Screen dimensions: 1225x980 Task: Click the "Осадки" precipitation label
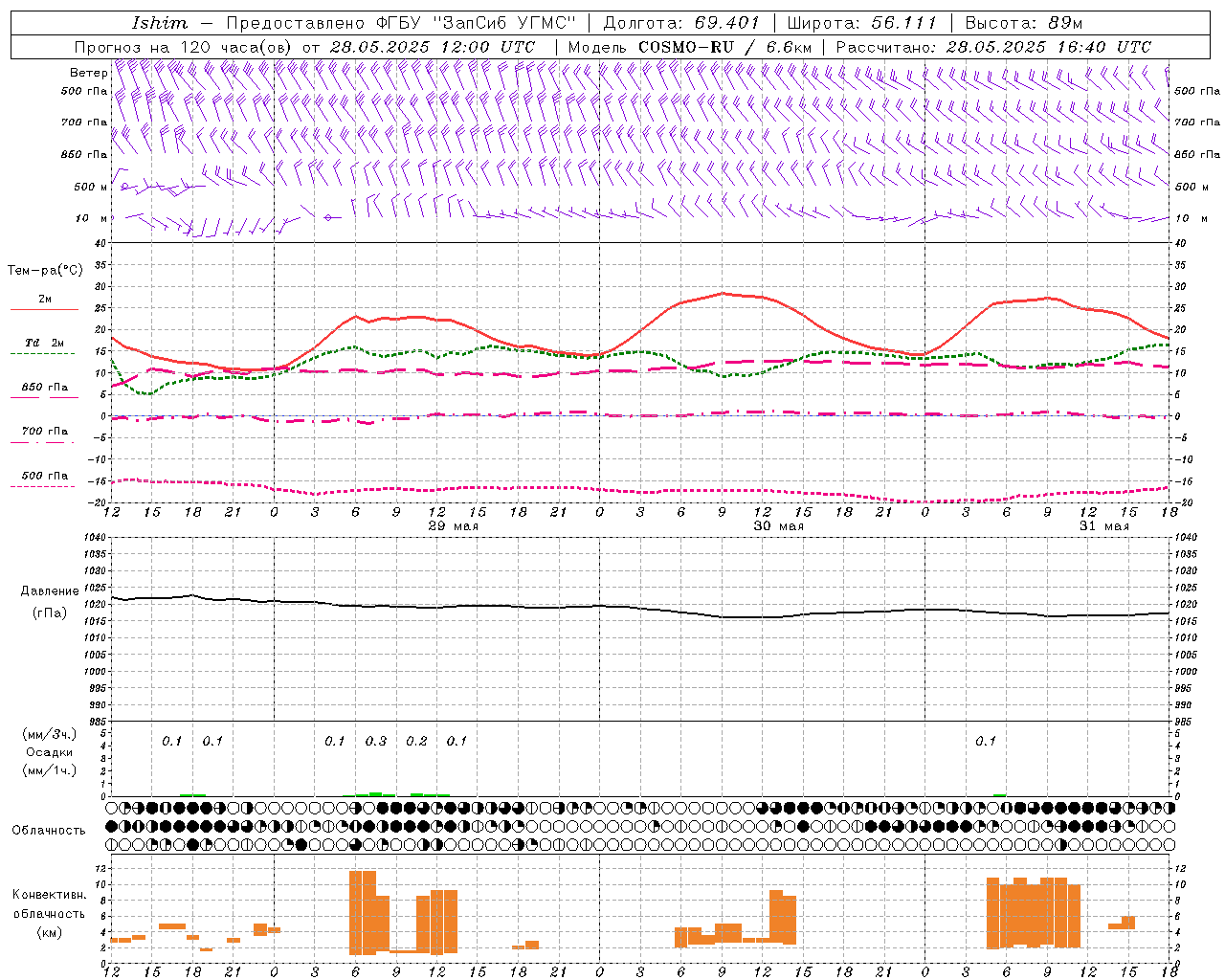click(50, 752)
